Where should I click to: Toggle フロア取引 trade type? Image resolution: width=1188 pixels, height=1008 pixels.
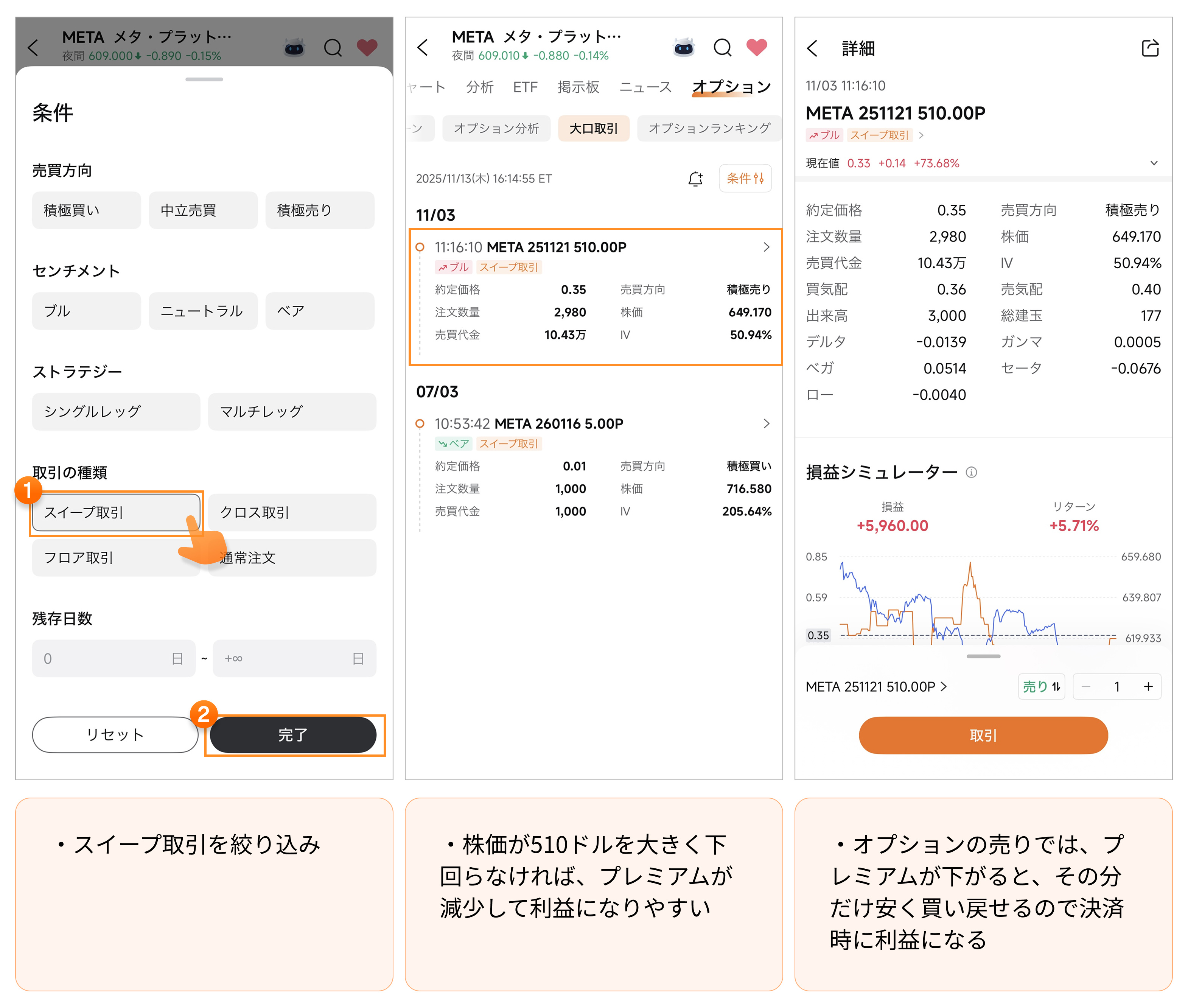pos(116,558)
